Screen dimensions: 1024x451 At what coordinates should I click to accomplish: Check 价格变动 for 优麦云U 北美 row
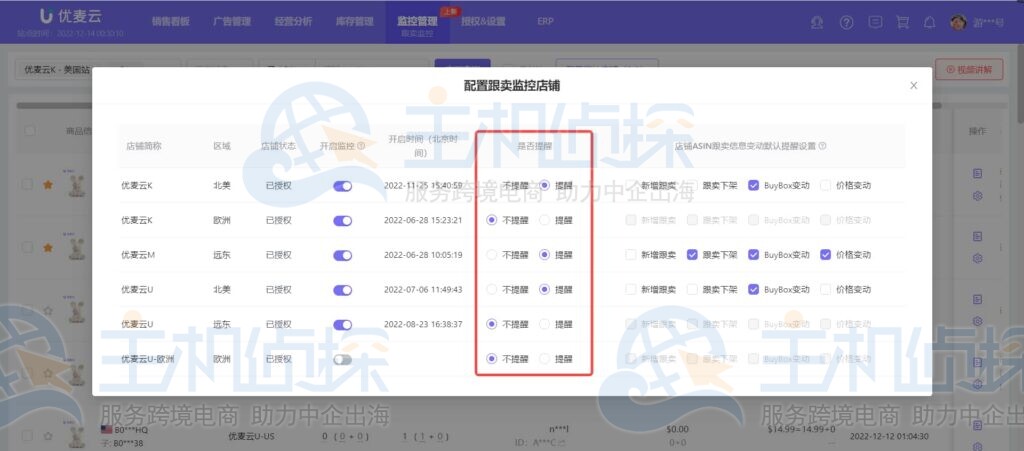tap(825, 289)
